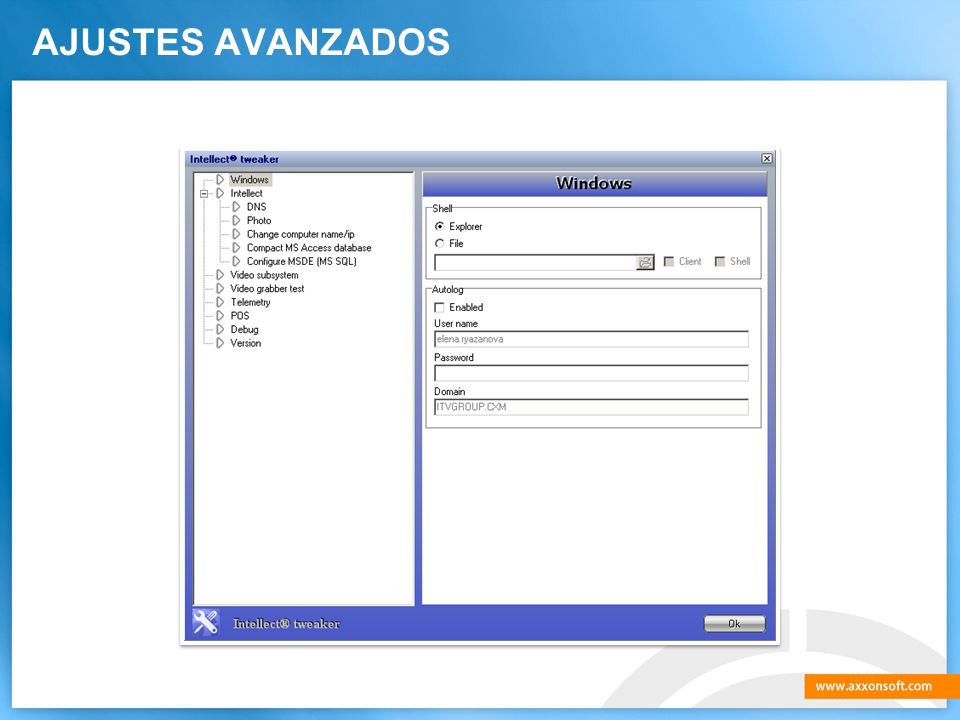The image size is (960, 720).
Task: Select Telemetry in the tree
Action: pos(250,302)
